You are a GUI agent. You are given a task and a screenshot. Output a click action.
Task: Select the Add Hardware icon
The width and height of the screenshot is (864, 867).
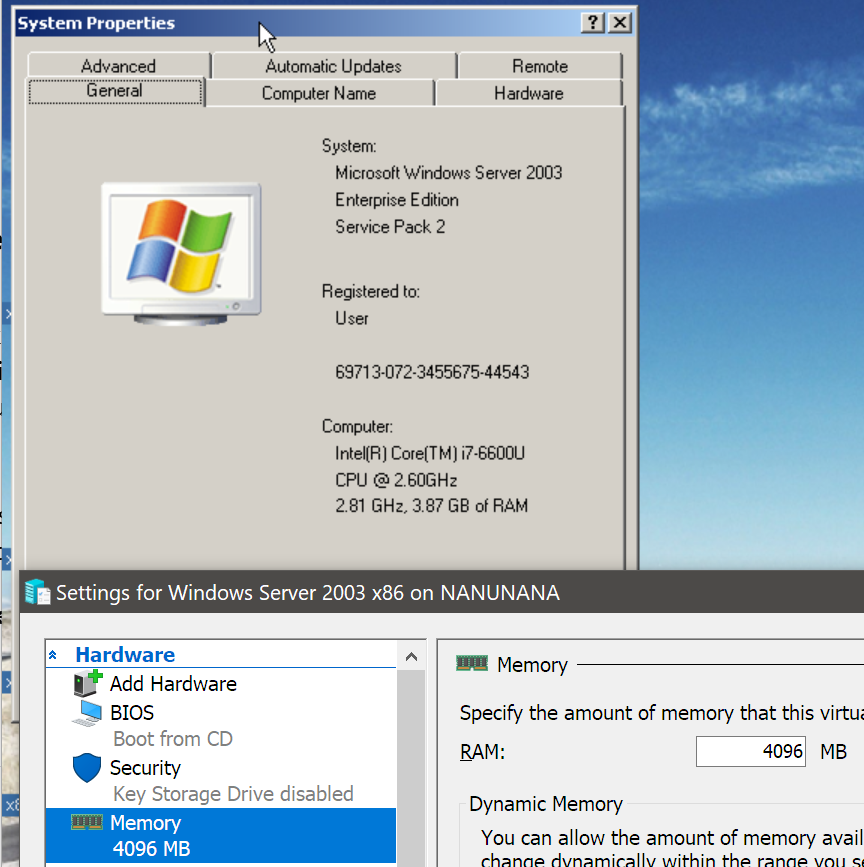tap(88, 684)
